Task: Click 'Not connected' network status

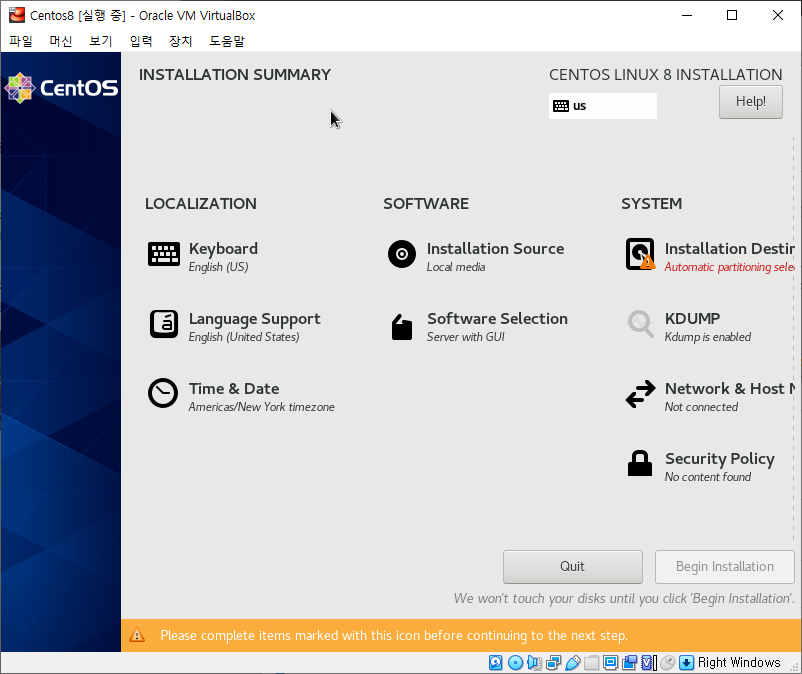Action: [x=701, y=407]
